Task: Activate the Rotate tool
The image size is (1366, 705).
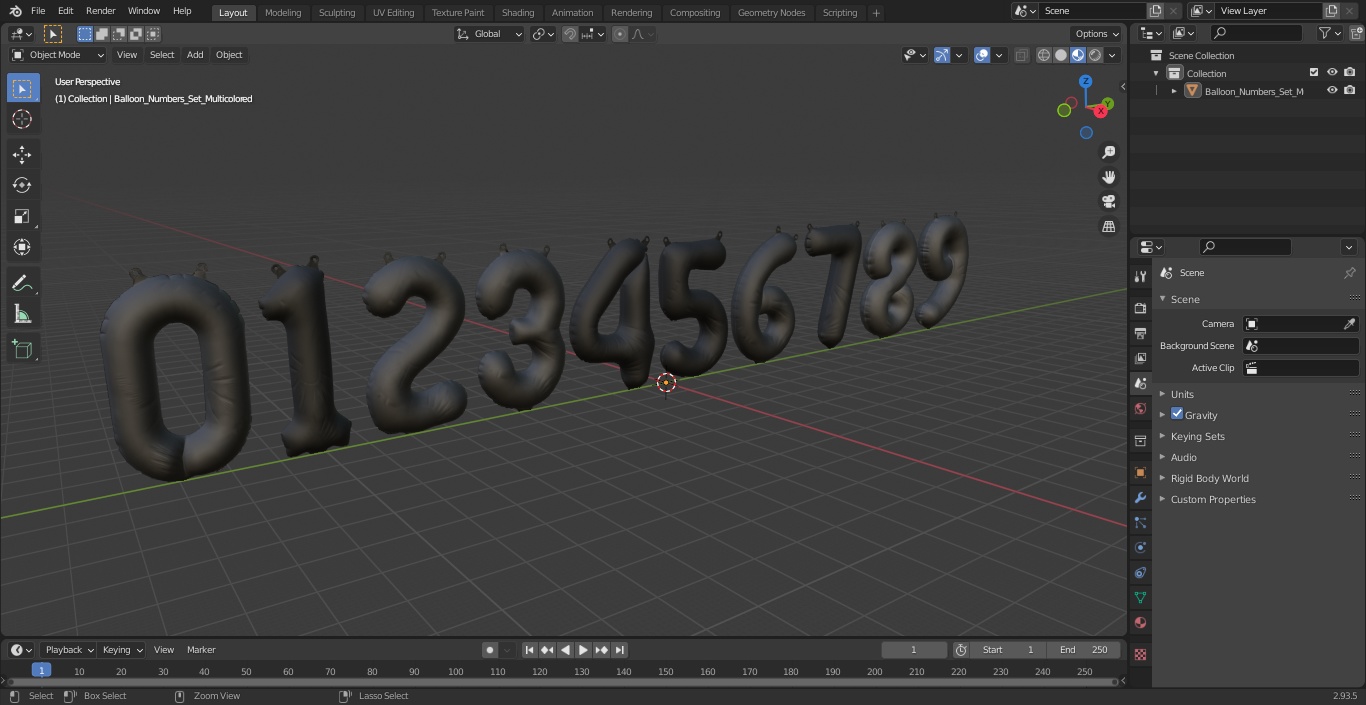Action: [22, 185]
